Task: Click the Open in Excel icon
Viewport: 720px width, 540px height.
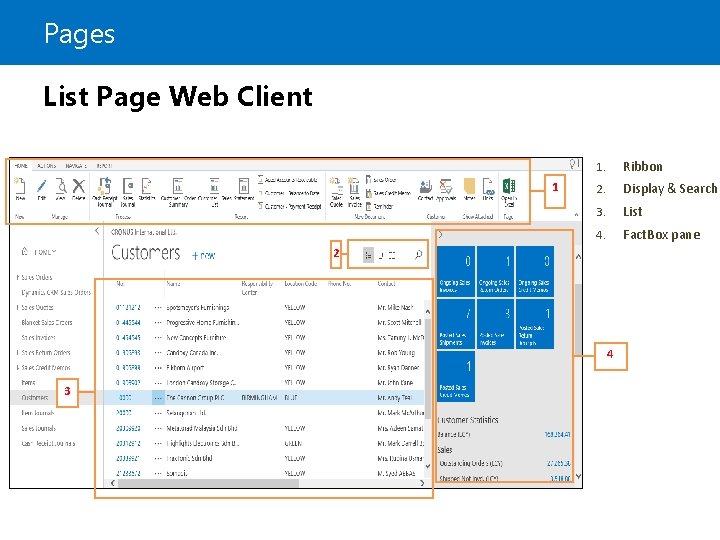Action: 509,192
